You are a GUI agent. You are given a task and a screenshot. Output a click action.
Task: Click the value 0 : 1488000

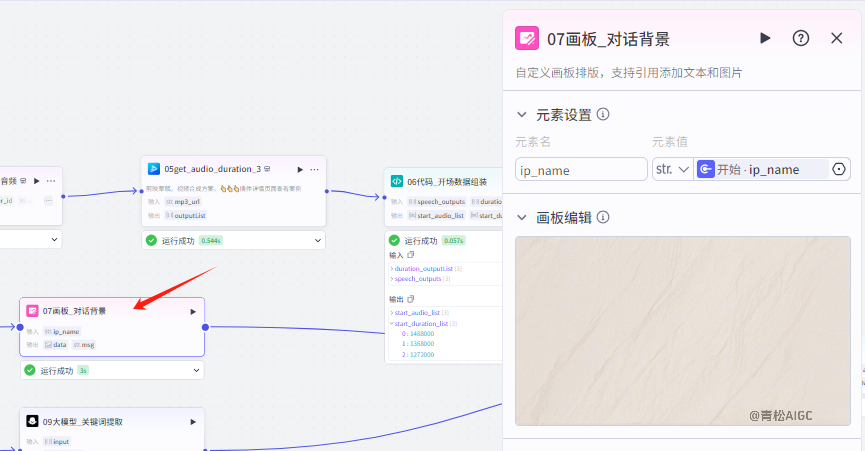[418, 334]
